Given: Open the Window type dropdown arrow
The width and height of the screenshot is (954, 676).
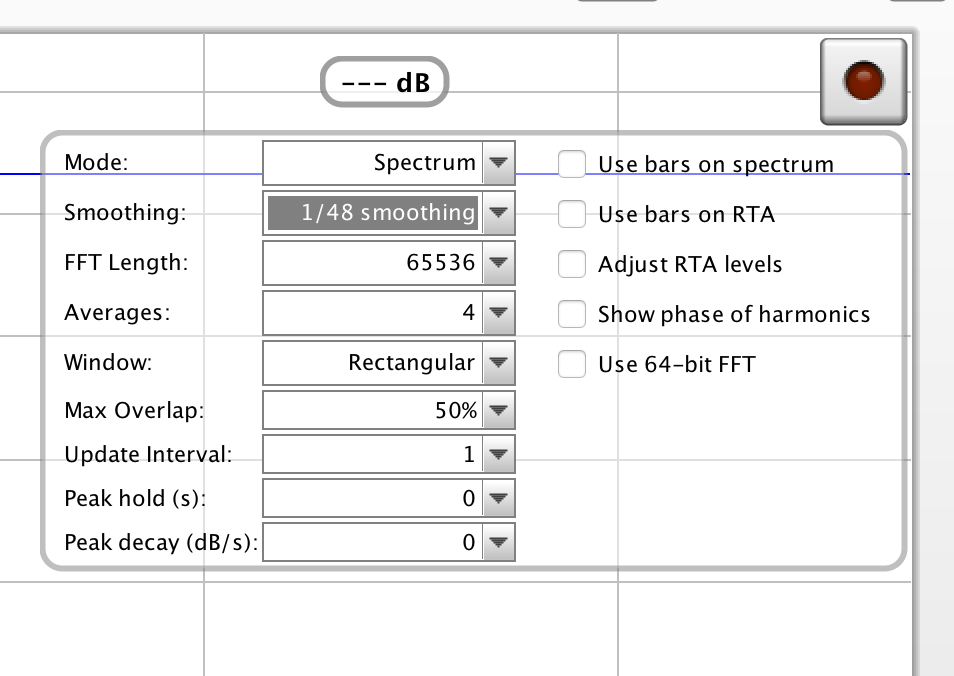Looking at the screenshot, I should [498, 363].
